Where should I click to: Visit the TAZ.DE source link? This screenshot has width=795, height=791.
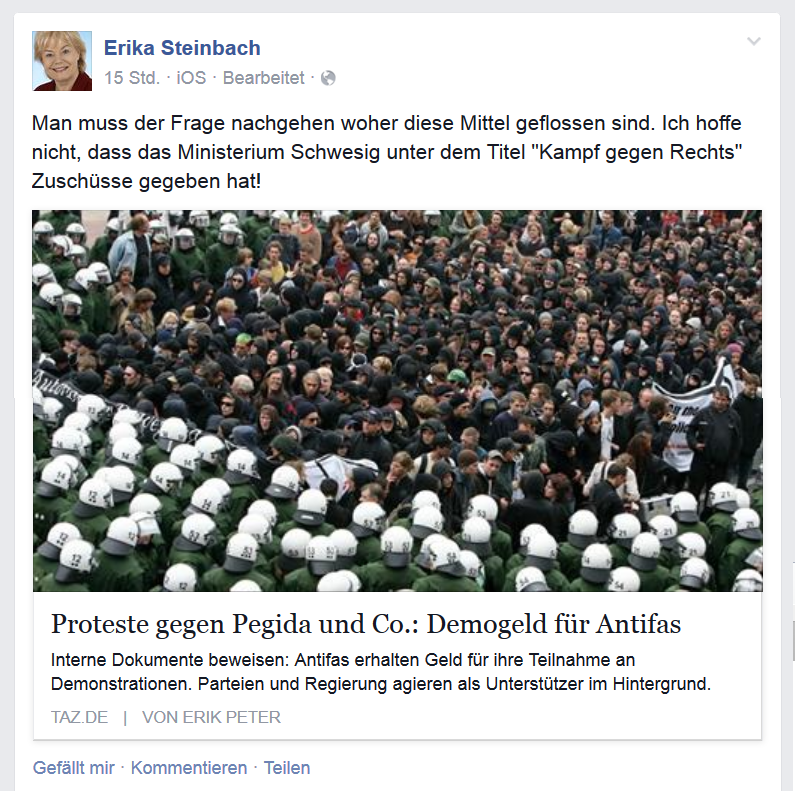click(80, 717)
